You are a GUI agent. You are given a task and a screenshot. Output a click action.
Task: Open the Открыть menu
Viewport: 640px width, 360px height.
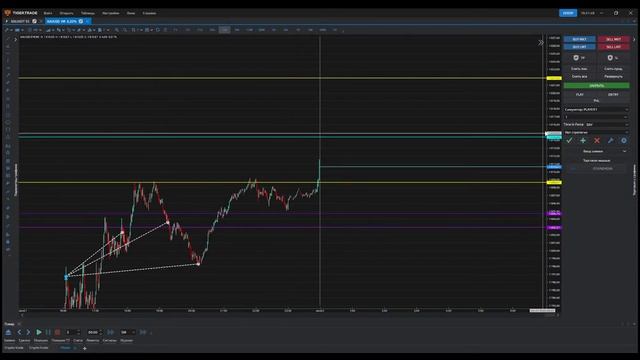[x=67, y=13]
